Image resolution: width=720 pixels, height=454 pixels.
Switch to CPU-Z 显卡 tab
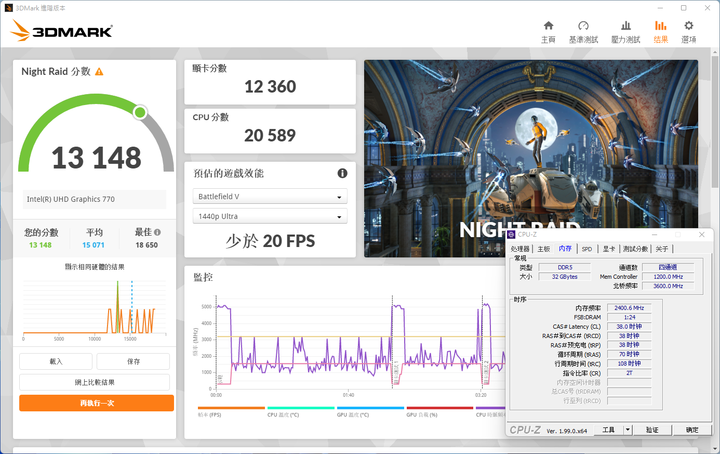click(x=609, y=249)
